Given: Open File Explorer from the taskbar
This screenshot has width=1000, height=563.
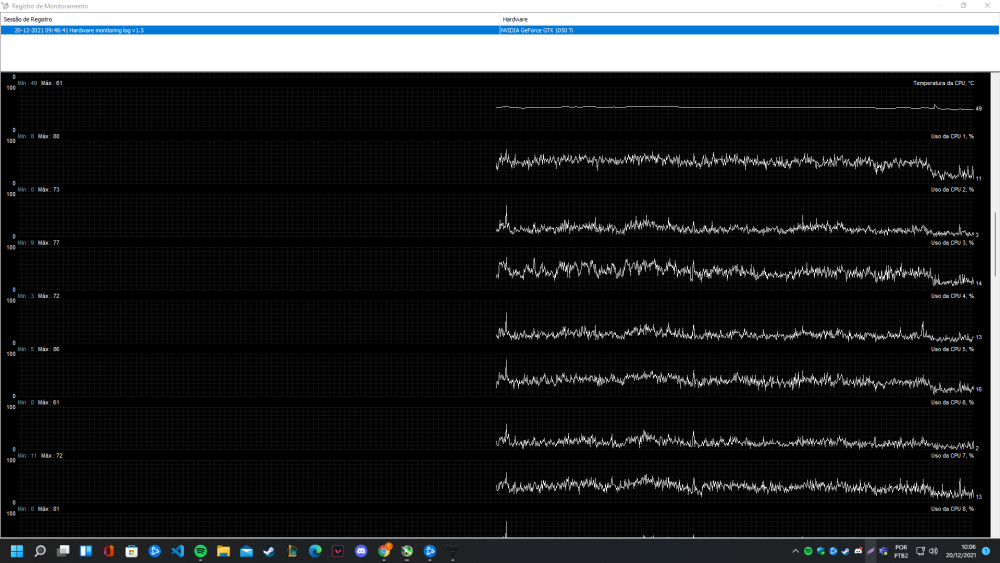Looking at the screenshot, I should (223, 551).
